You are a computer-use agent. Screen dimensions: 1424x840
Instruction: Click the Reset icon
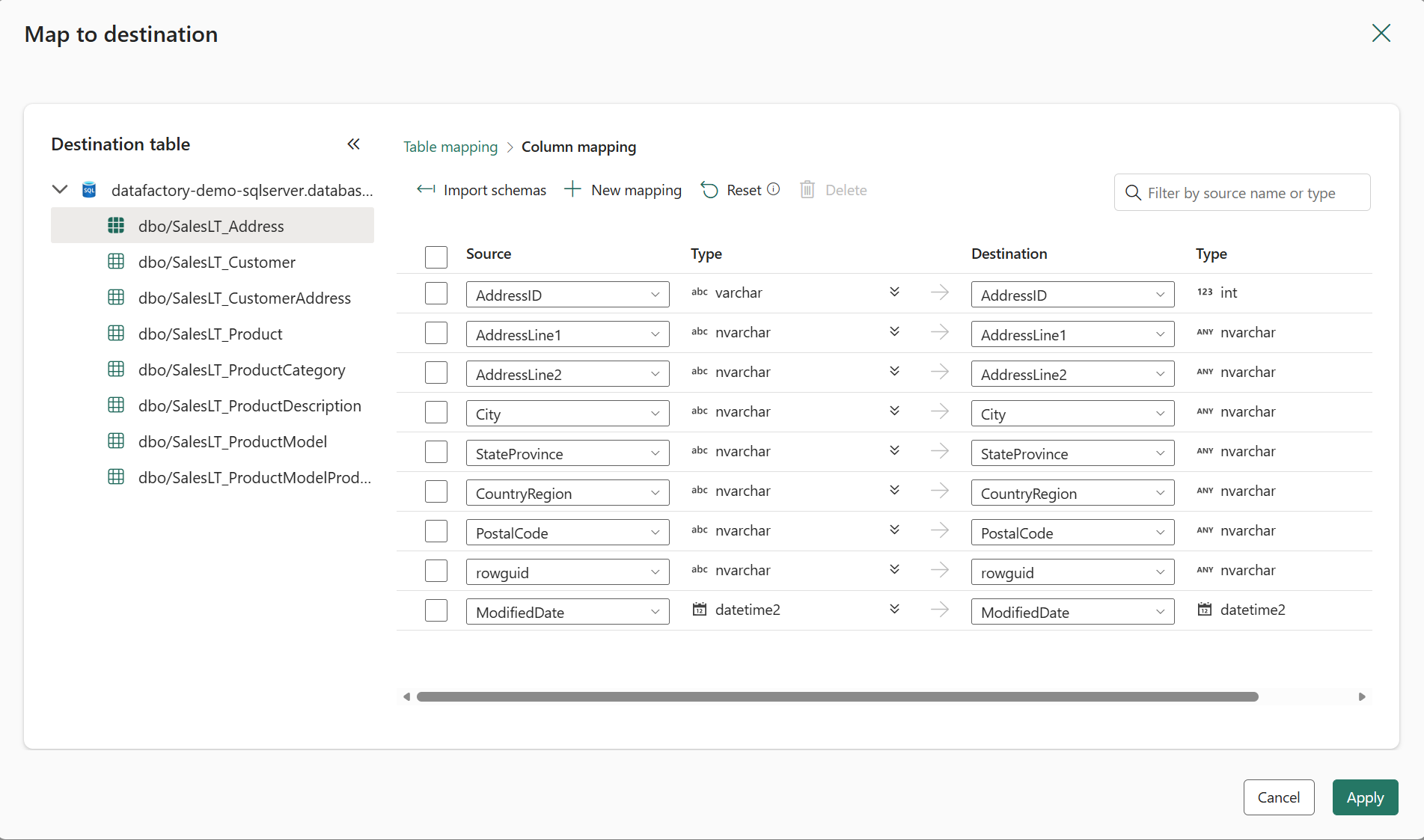pos(709,189)
